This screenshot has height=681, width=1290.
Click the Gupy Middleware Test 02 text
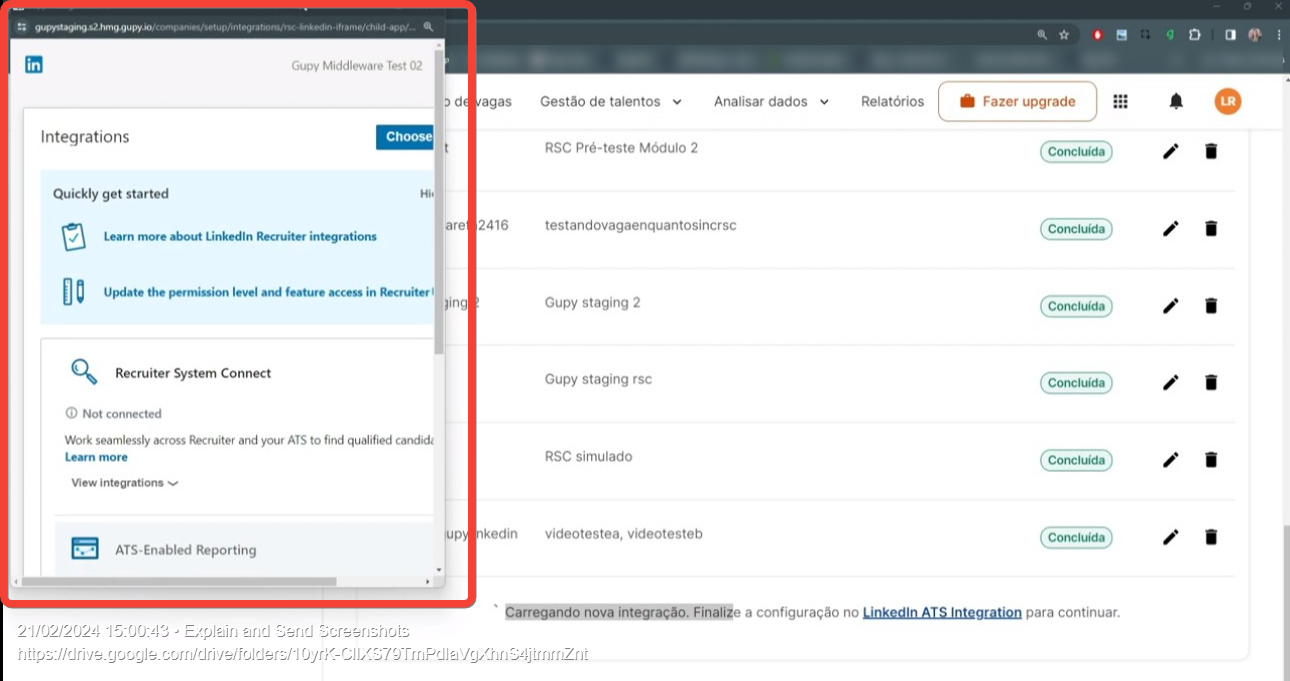[357, 65]
